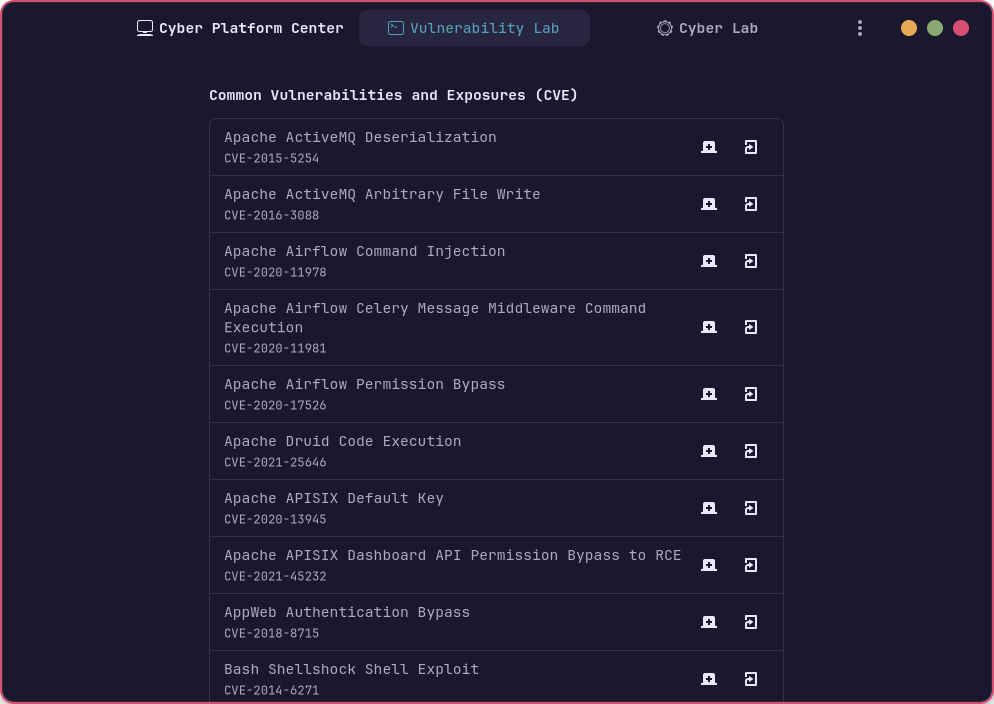This screenshot has width=994, height=704.
Task: Click the orange minimize window circle
Action: pos(909,28)
